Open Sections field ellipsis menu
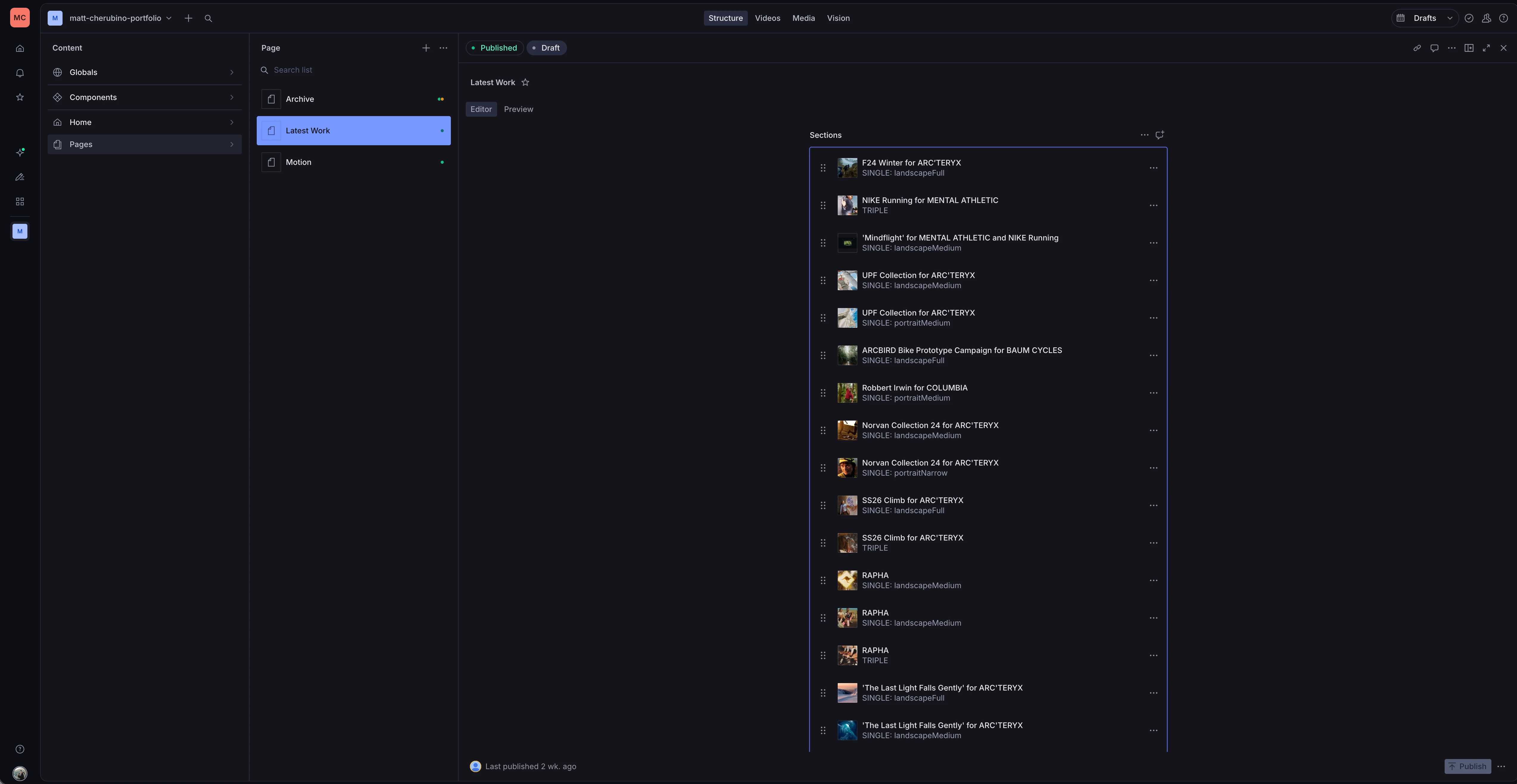 pos(1144,135)
